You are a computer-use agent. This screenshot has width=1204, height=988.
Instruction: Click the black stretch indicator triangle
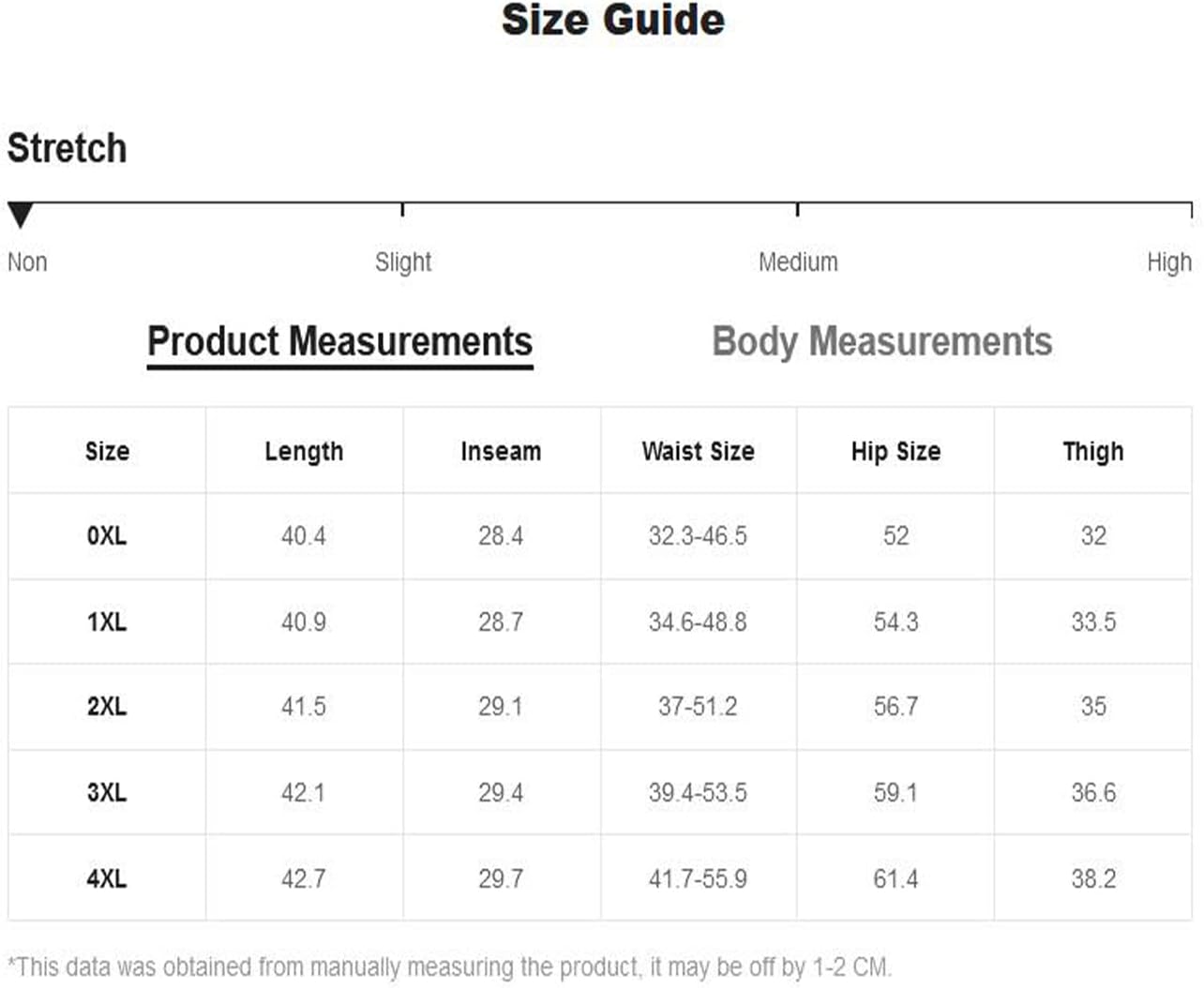[21, 215]
